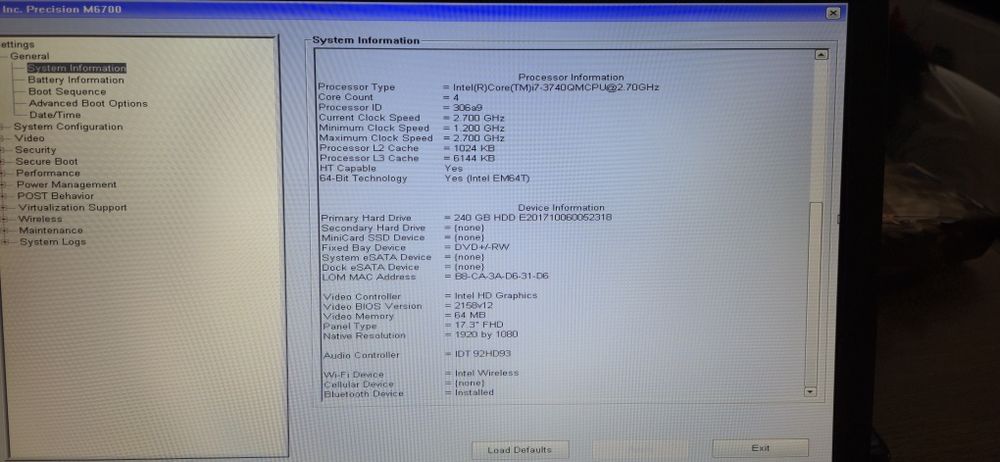Click the Current Clock Speed row
Screen dimensions: 1000x462
411,117
